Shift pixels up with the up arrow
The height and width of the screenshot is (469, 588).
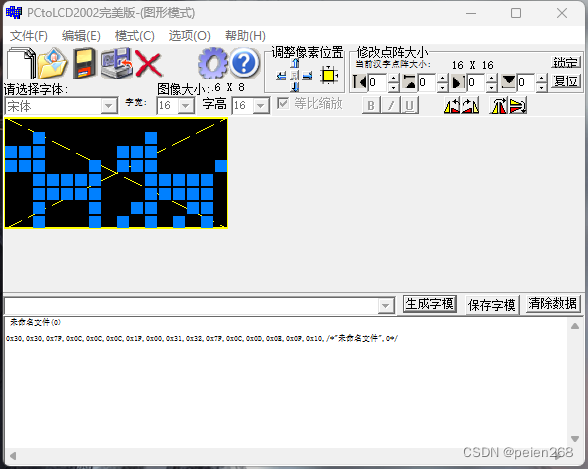pos(295,64)
